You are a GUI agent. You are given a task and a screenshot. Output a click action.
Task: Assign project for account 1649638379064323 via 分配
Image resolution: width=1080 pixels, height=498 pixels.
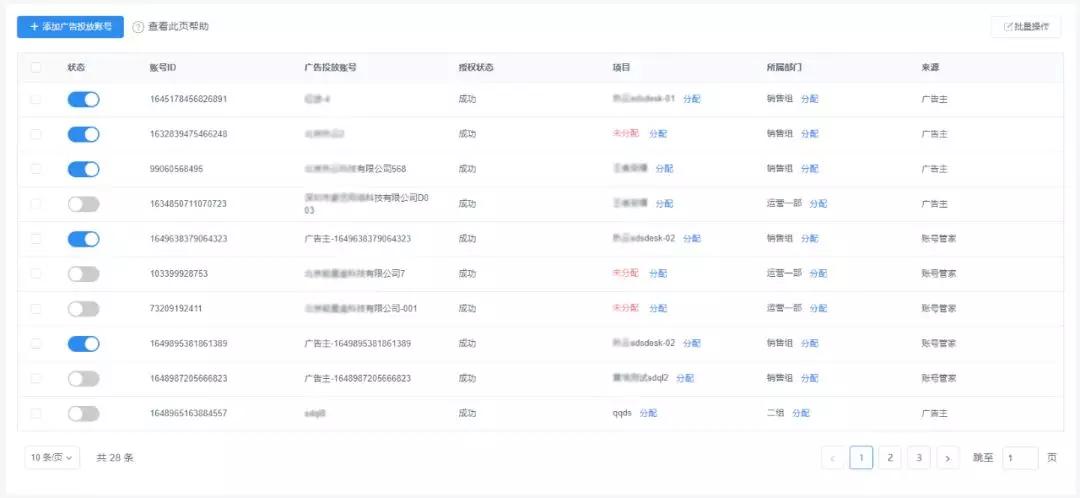point(692,239)
